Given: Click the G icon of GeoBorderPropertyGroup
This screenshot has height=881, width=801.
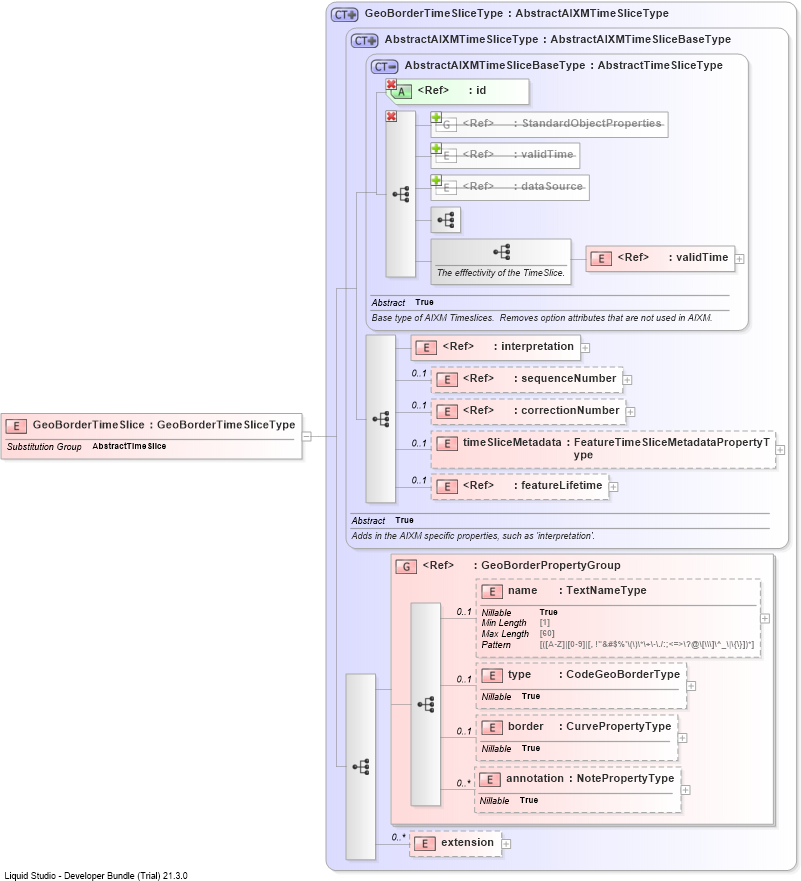Looking at the screenshot, I should coord(406,567).
